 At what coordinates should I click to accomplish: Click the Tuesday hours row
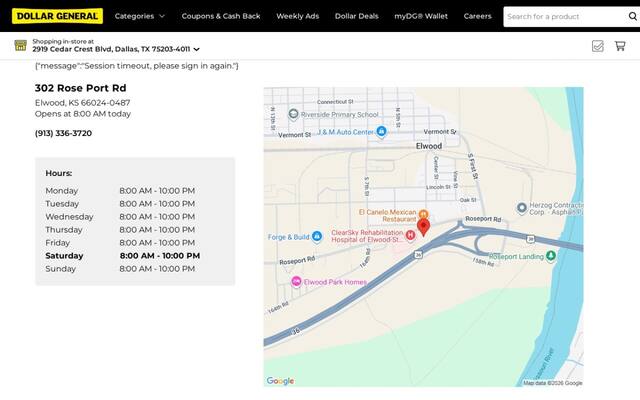pyautogui.click(x=120, y=204)
